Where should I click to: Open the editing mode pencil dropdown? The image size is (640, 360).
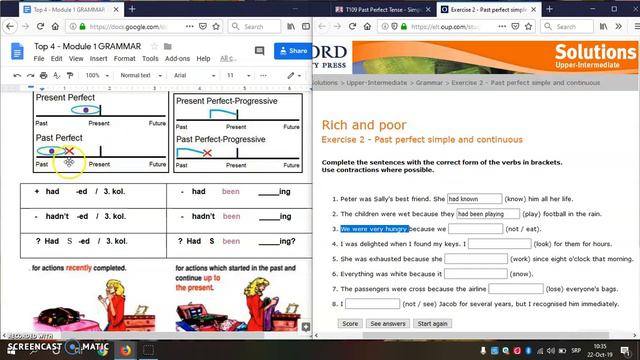point(294,76)
